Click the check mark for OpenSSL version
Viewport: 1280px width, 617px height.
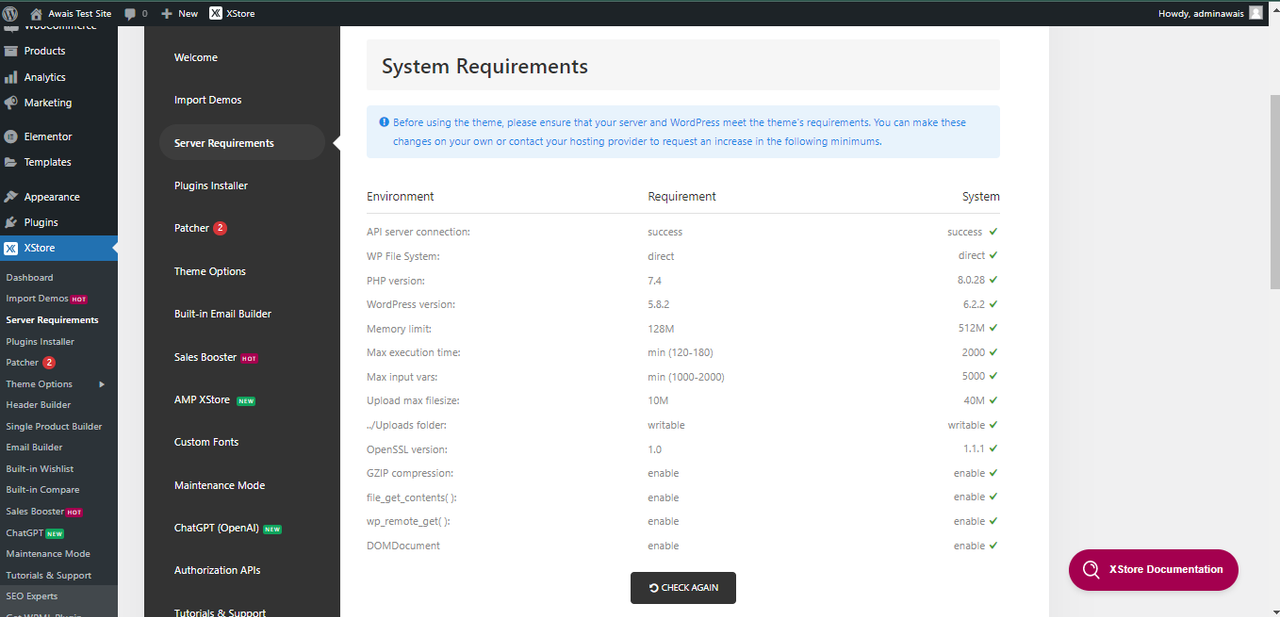tap(994, 449)
